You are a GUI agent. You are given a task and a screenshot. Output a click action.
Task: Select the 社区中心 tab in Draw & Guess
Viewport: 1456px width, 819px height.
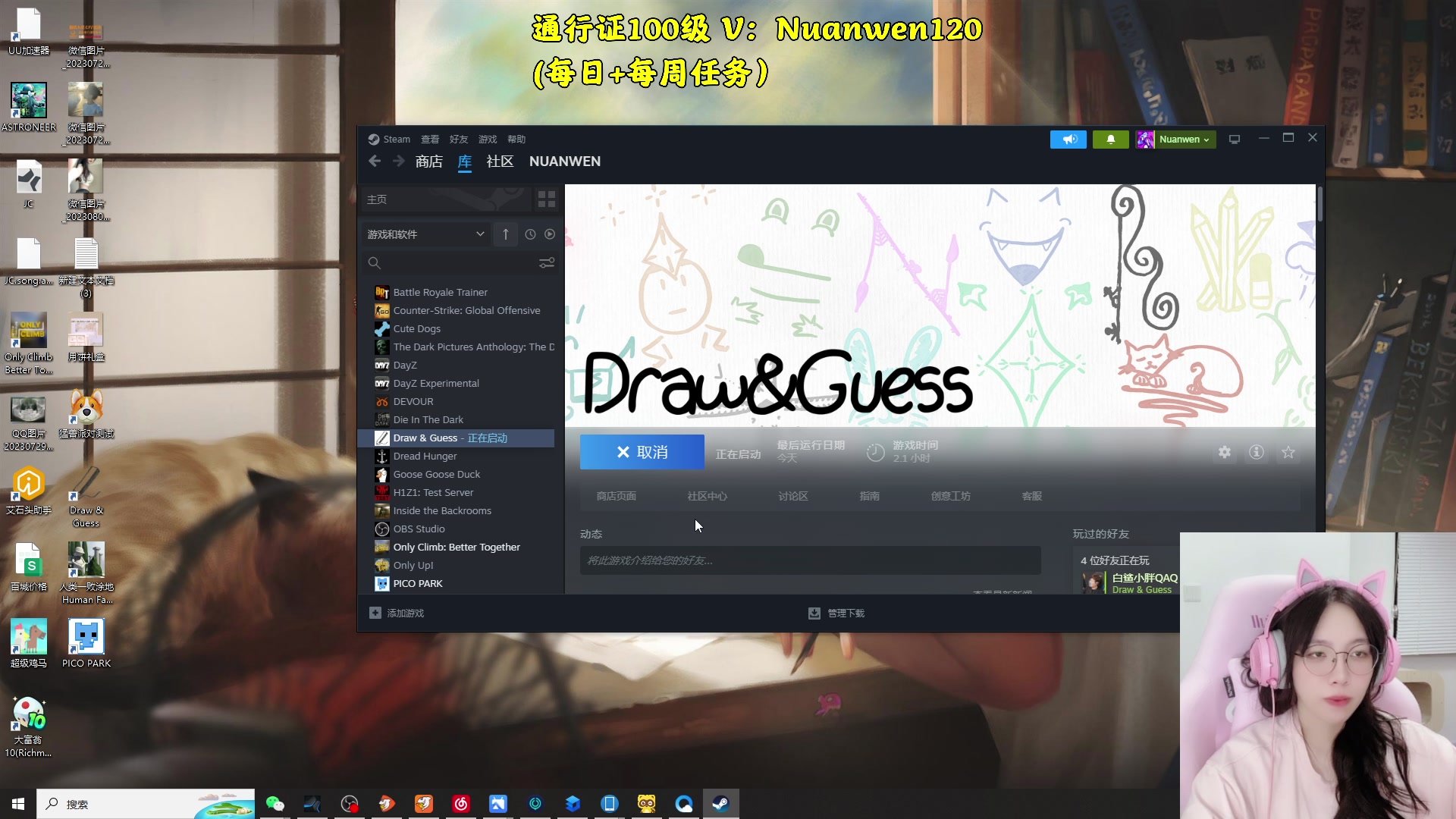click(707, 497)
